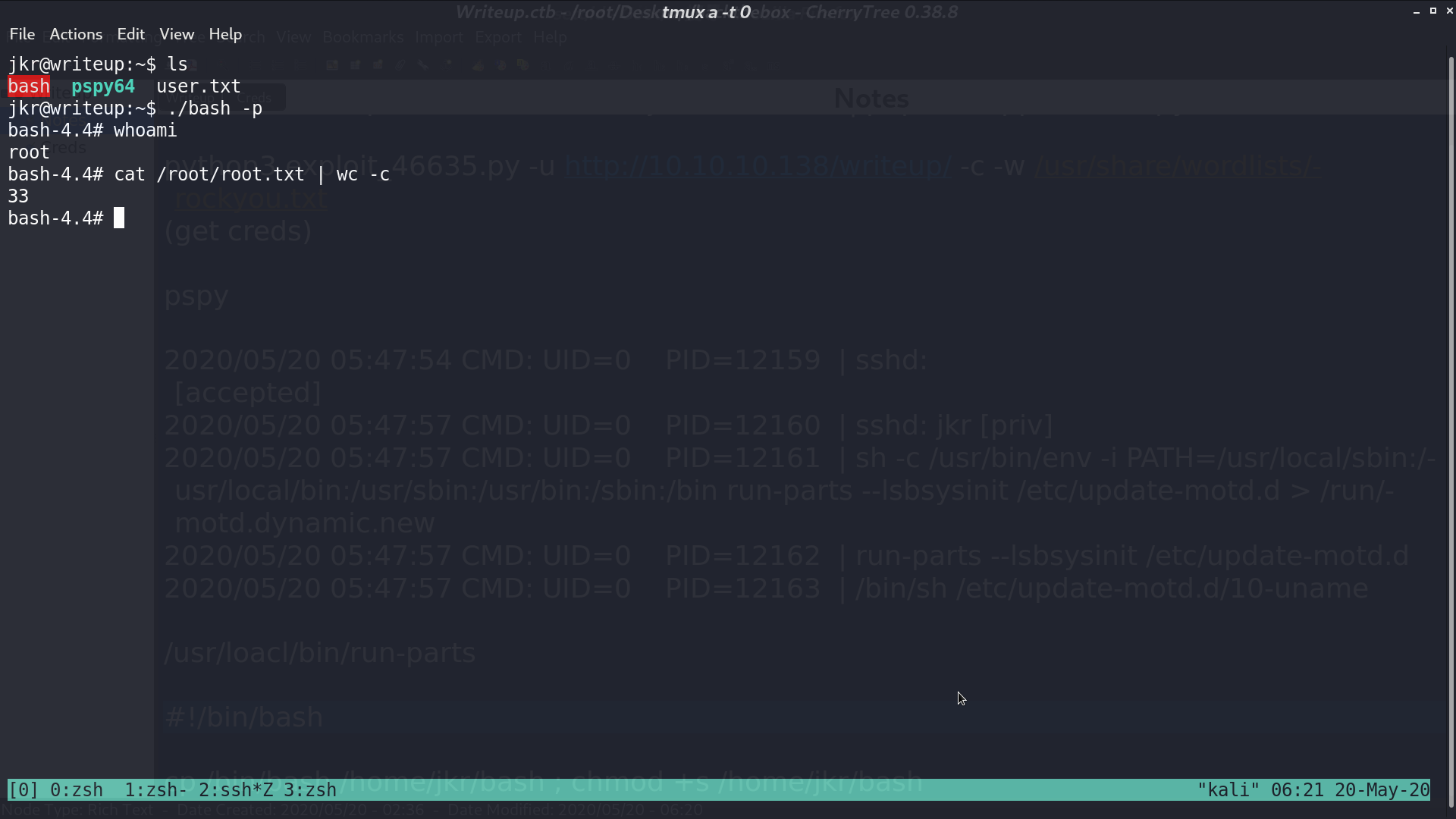The height and width of the screenshot is (819, 1456).
Task: Open the Actions menu
Action: pyautogui.click(x=76, y=34)
